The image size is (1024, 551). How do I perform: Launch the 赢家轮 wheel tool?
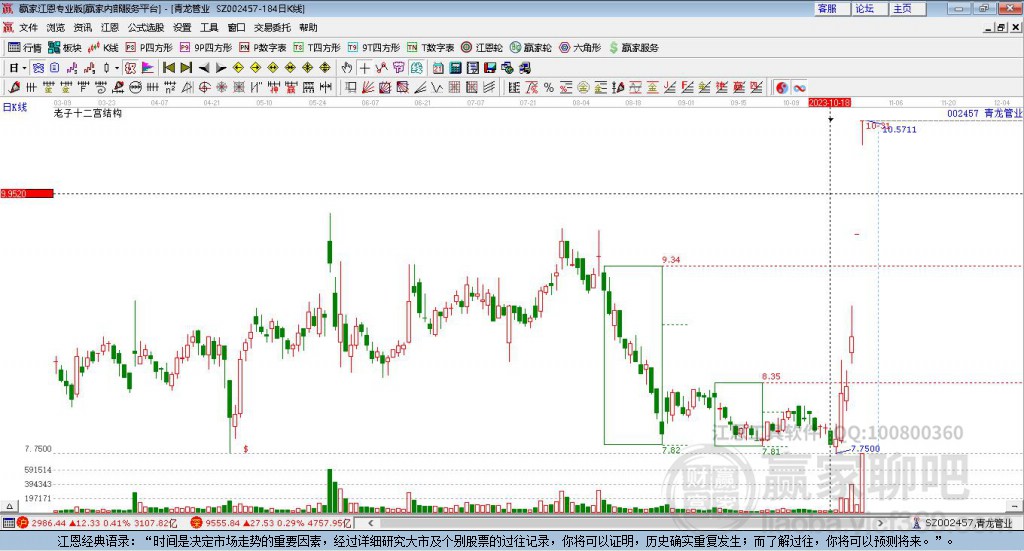pyautogui.click(x=530, y=48)
